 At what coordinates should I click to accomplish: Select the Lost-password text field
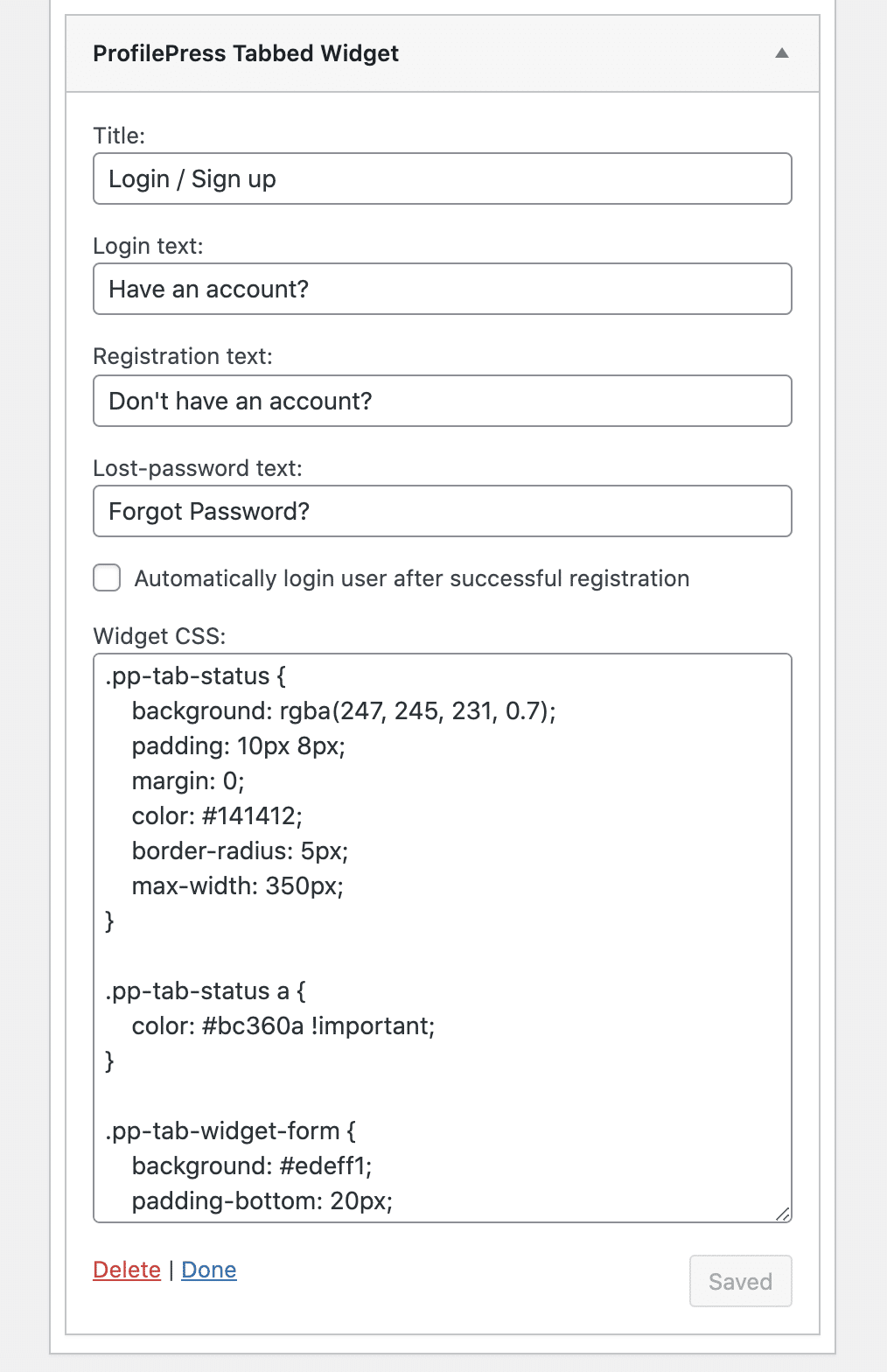(x=443, y=511)
